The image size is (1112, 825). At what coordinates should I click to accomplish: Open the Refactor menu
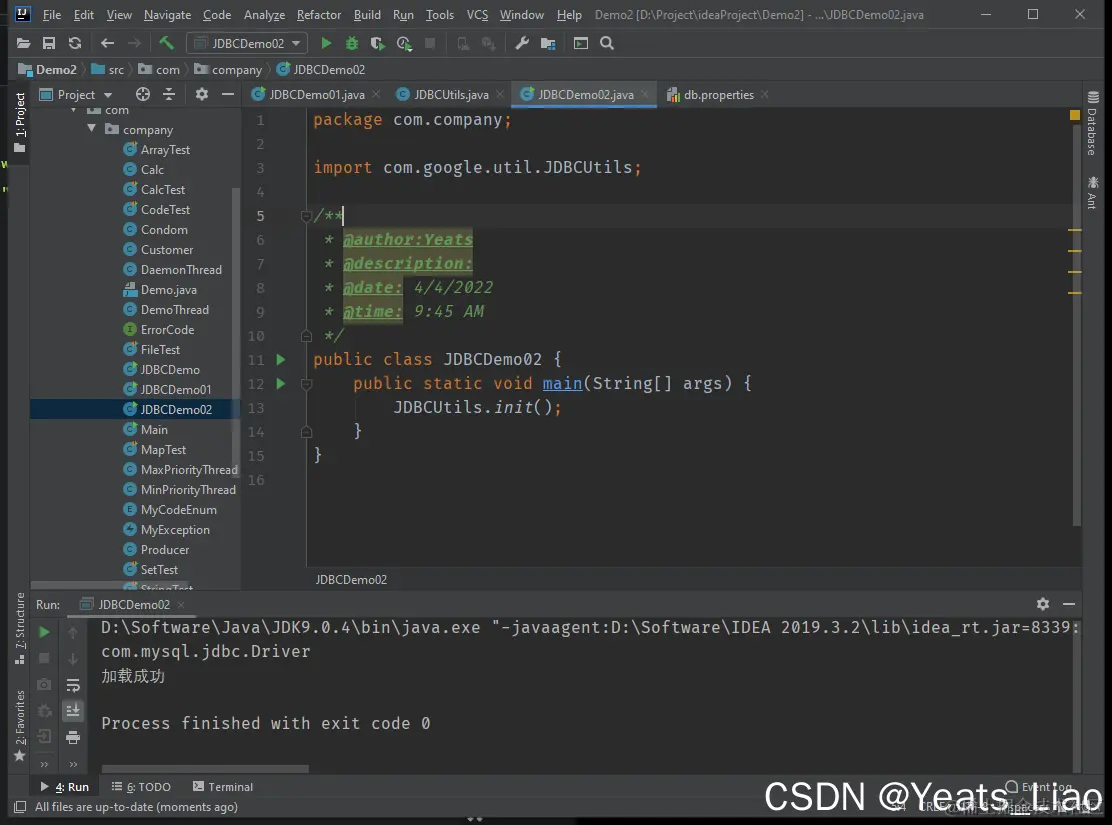click(x=318, y=14)
